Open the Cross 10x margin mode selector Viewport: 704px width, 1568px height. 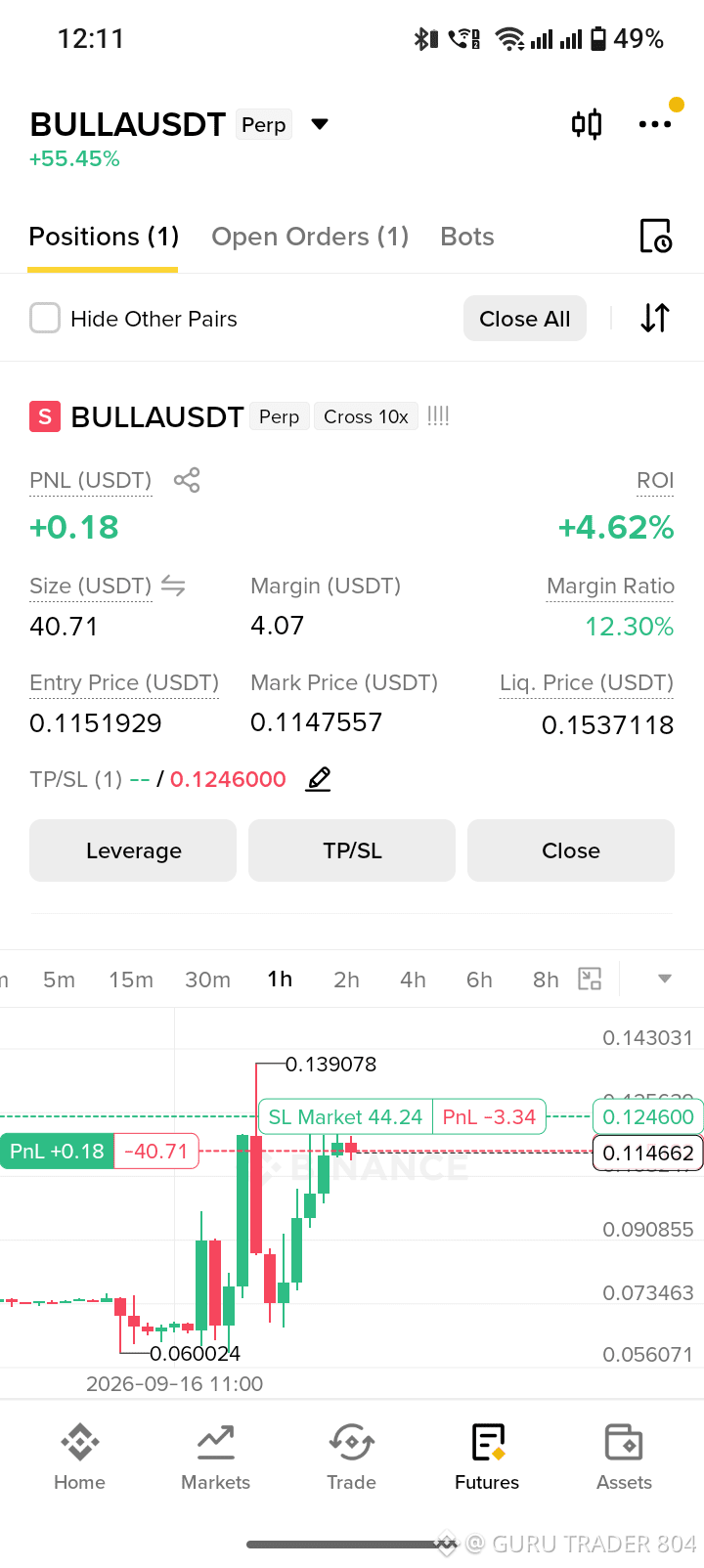tap(366, 416)
